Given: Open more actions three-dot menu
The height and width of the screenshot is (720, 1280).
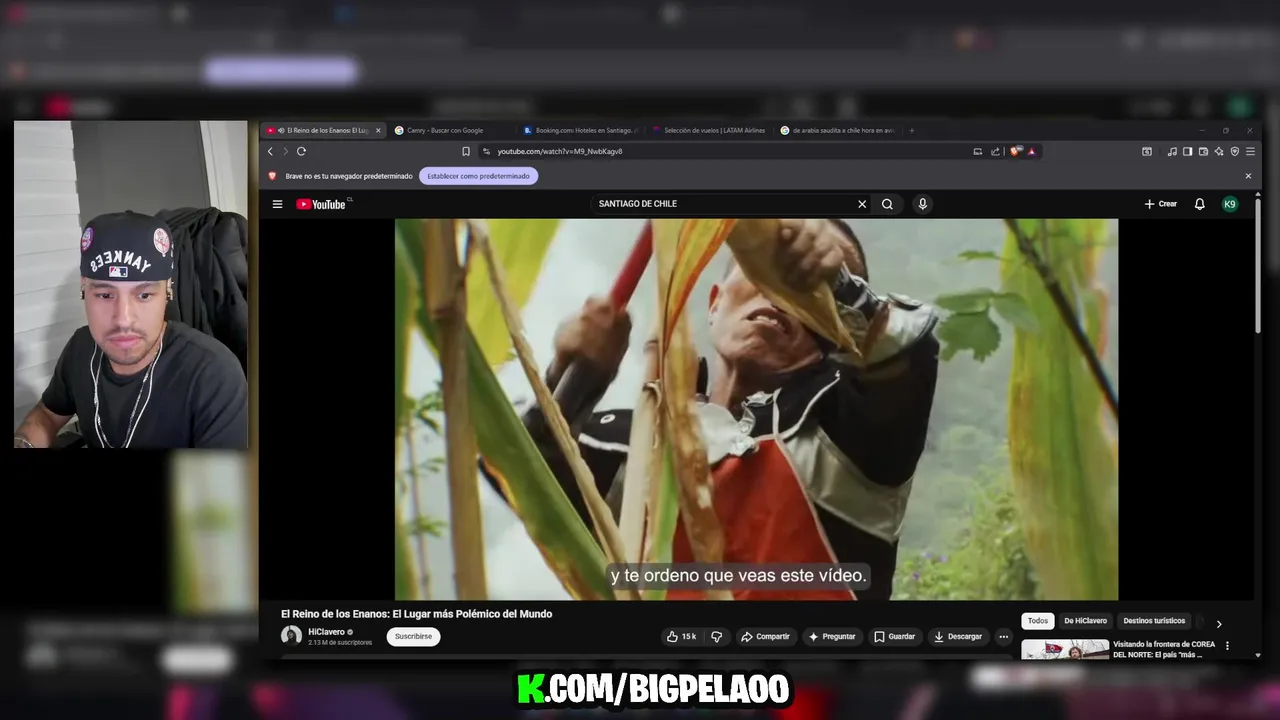Looking at the screenshot, I should (x=1003, y=636).
